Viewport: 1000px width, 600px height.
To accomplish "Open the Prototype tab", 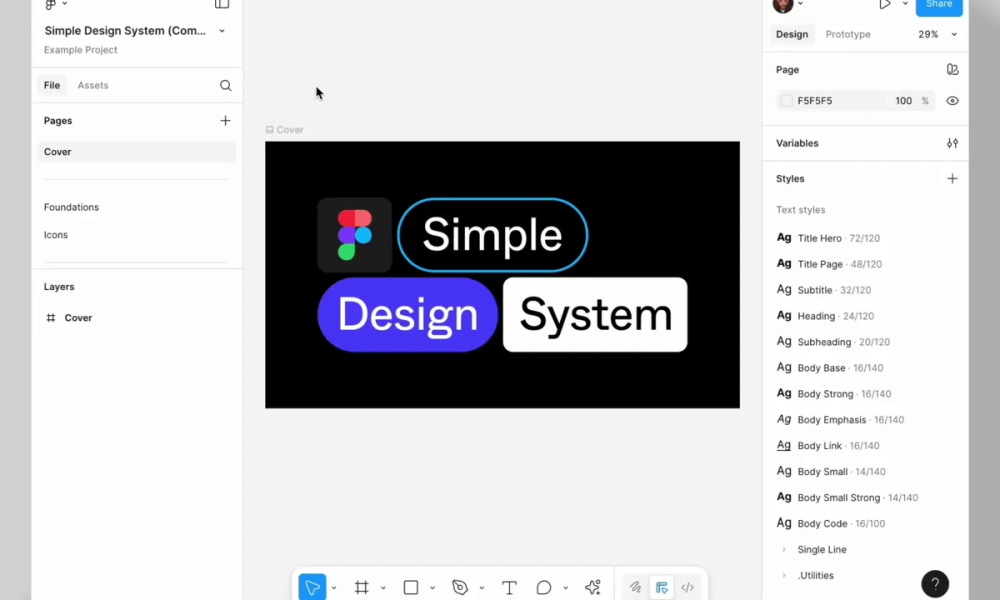I will [847, 35].
